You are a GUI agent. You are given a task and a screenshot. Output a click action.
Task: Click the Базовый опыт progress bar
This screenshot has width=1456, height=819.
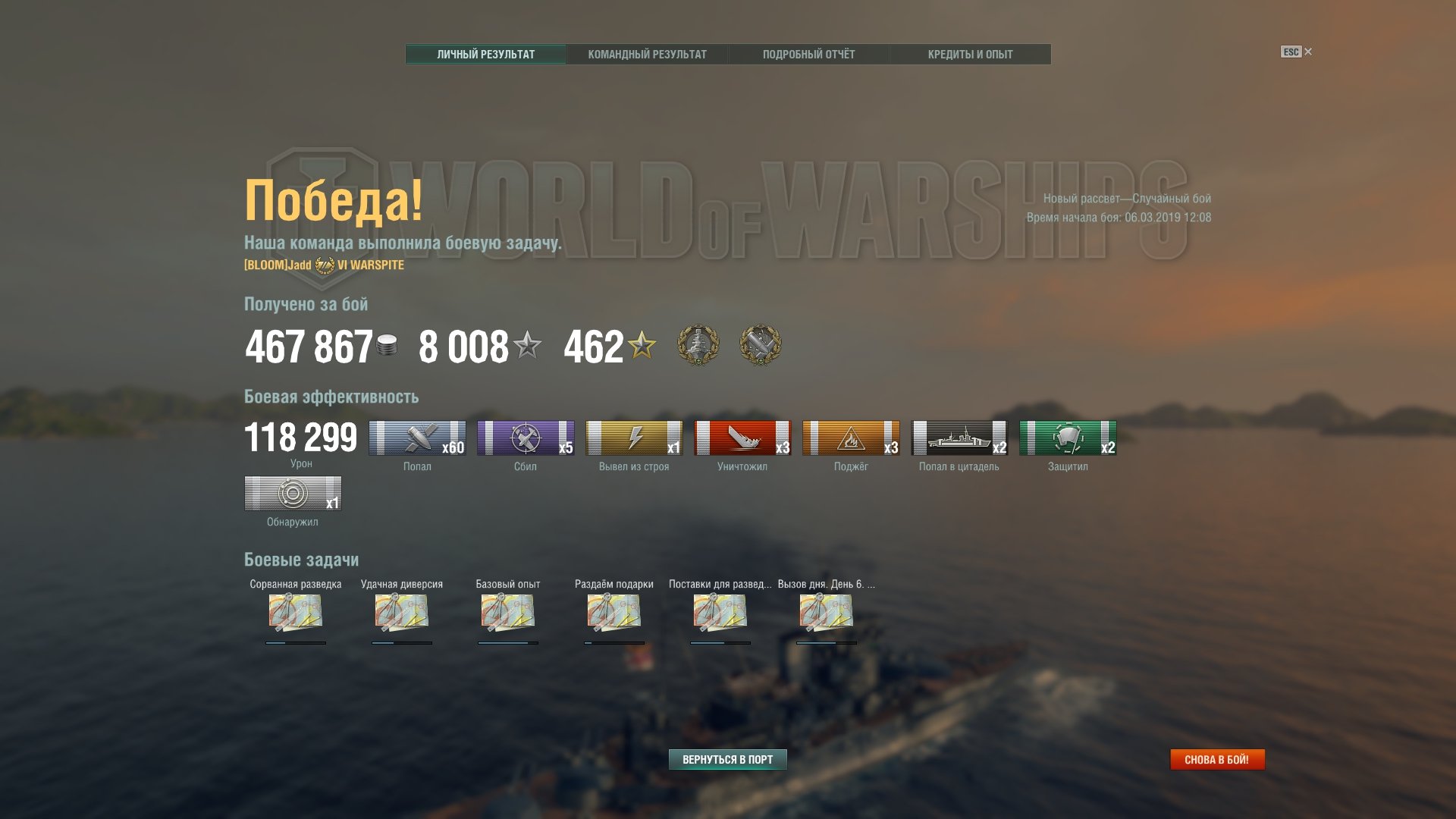click(508, 643)
